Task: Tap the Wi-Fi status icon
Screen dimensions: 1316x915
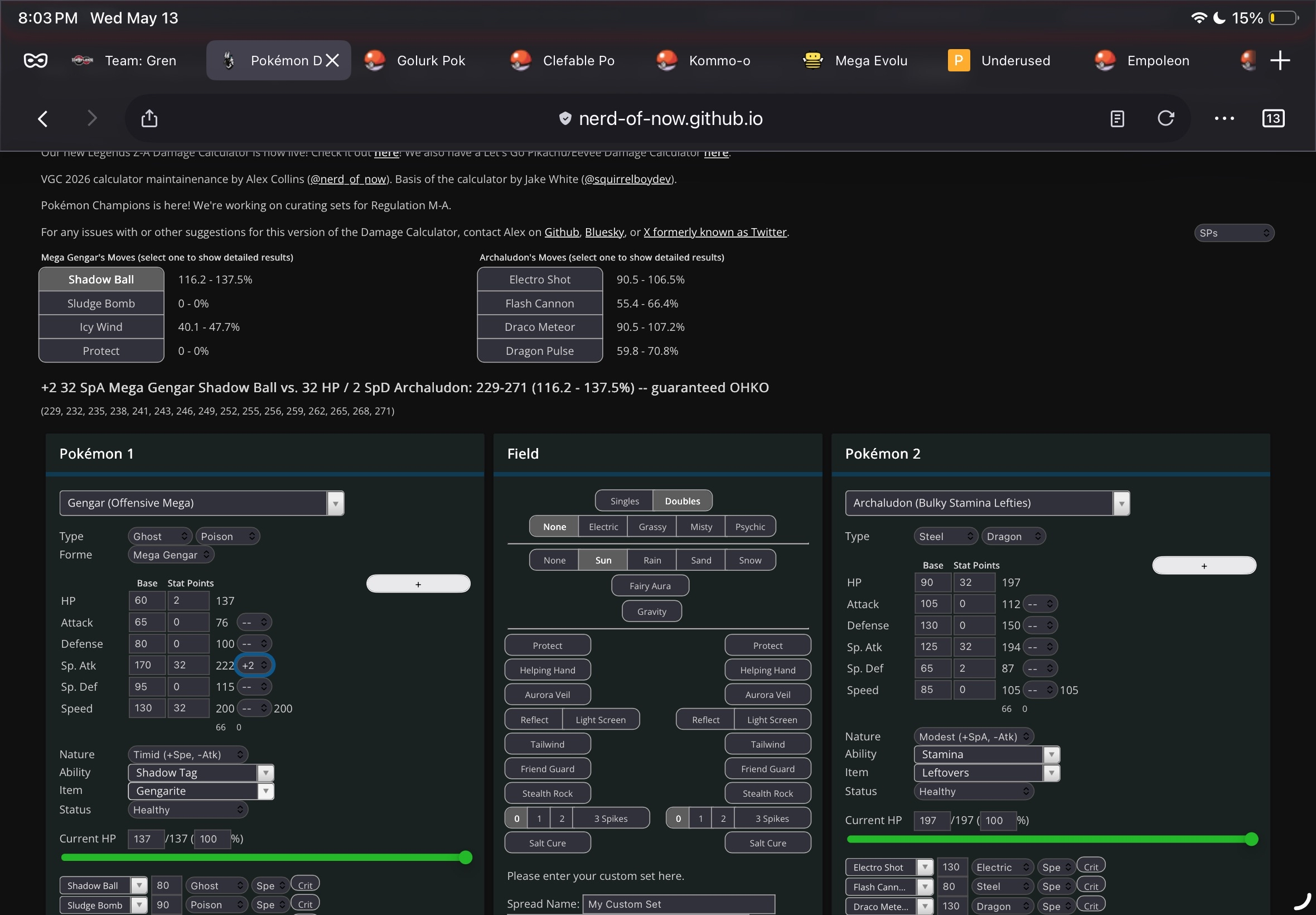Action: (x=1198, y=18)
